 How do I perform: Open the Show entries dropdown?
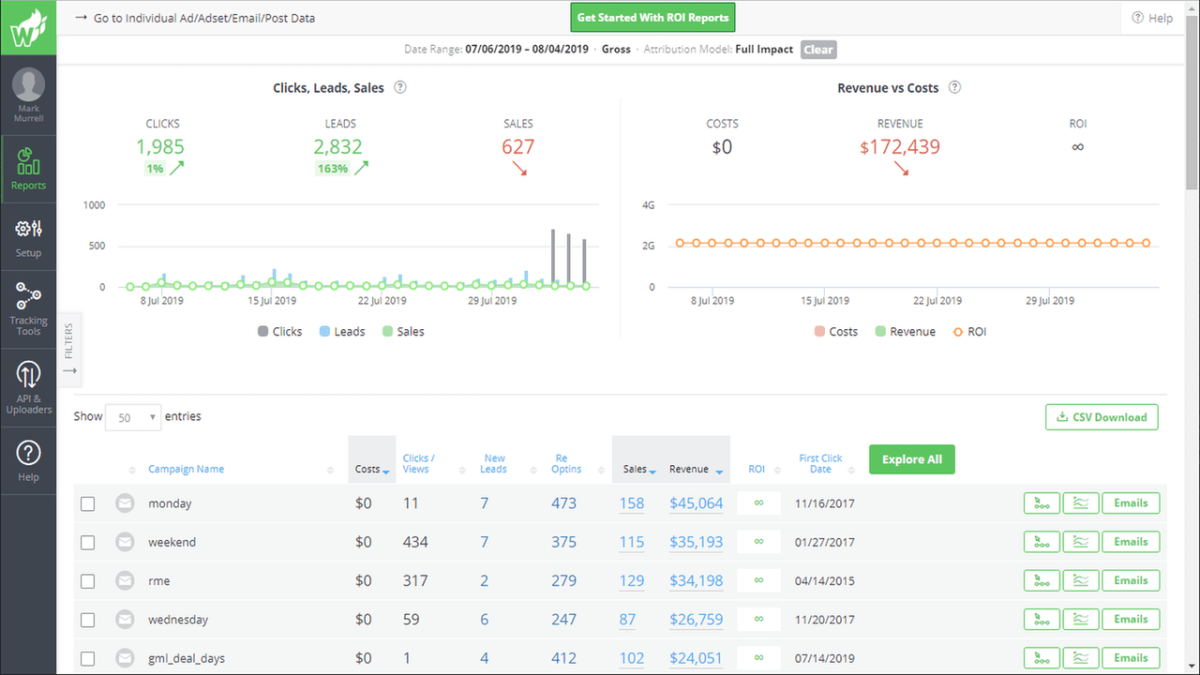tap(133, 417)
